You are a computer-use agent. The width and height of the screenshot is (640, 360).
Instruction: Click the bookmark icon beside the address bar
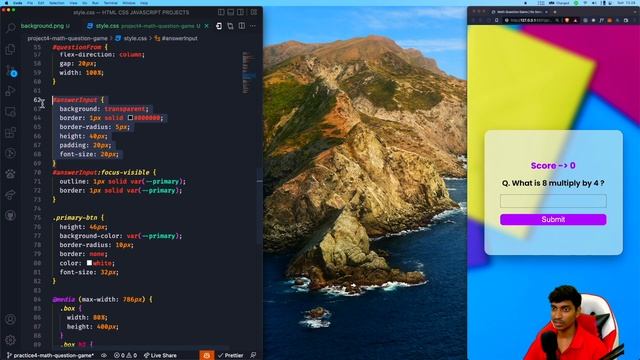pyautogui.click(x=496, y=20)
